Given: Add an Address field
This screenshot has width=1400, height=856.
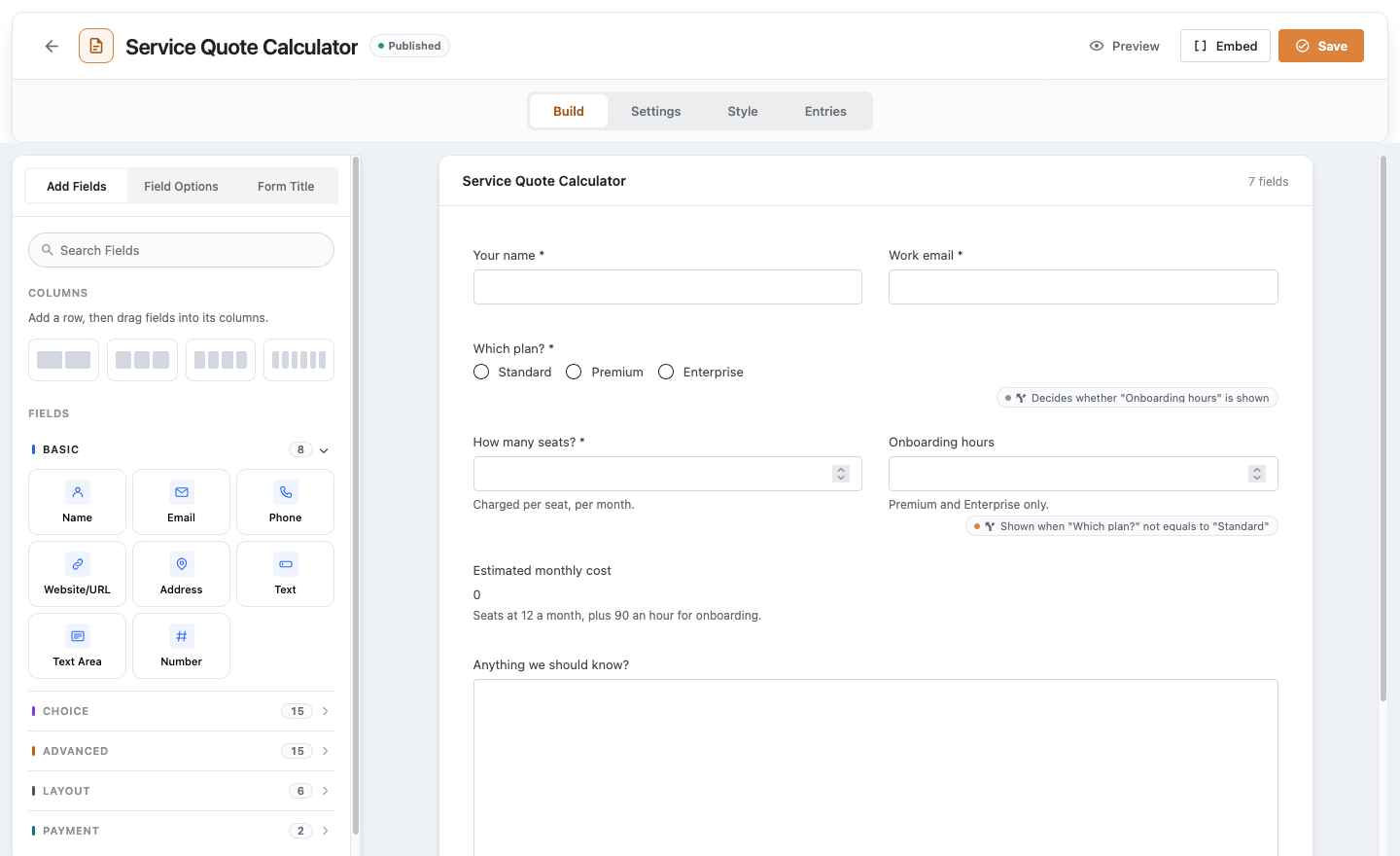Looking at the screenshot, I should pos(181,574).
